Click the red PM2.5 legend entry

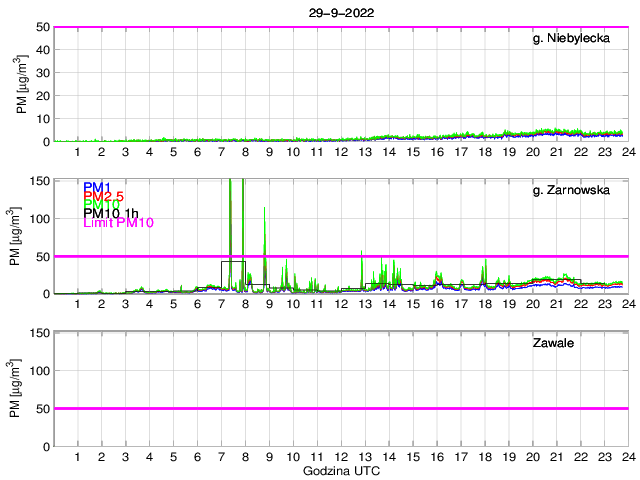(103, 196)
